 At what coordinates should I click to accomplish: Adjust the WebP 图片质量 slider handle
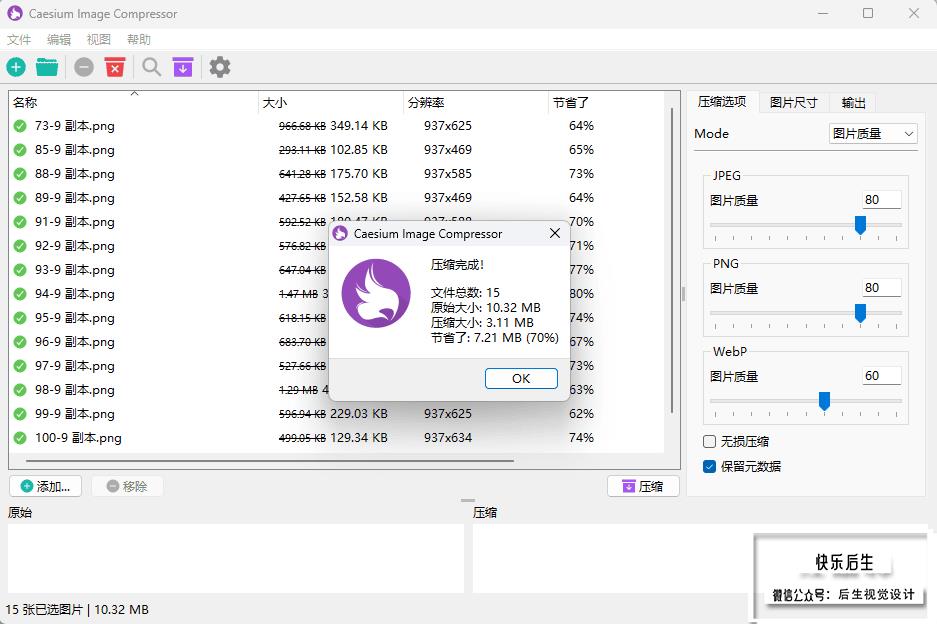point(825,400)
